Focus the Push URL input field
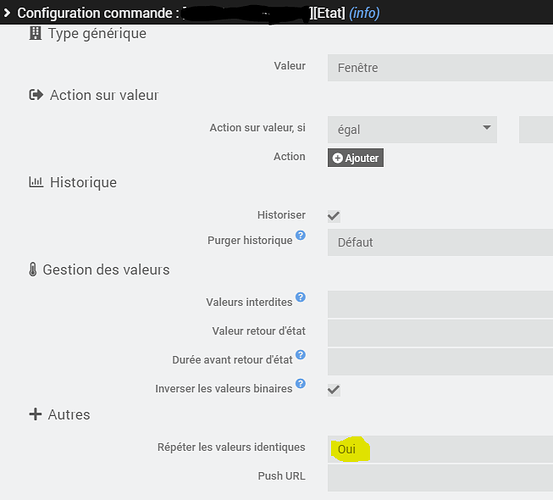The image size is (553, 500). coord(440,478)
